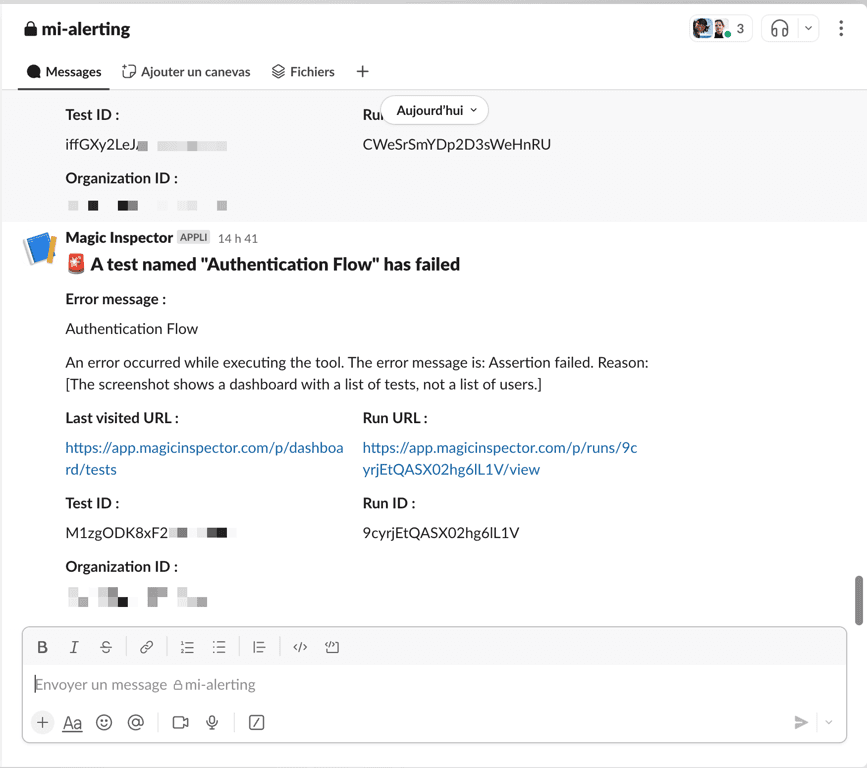
Task: Start an ordered numbered list
Action: point(187,647)
